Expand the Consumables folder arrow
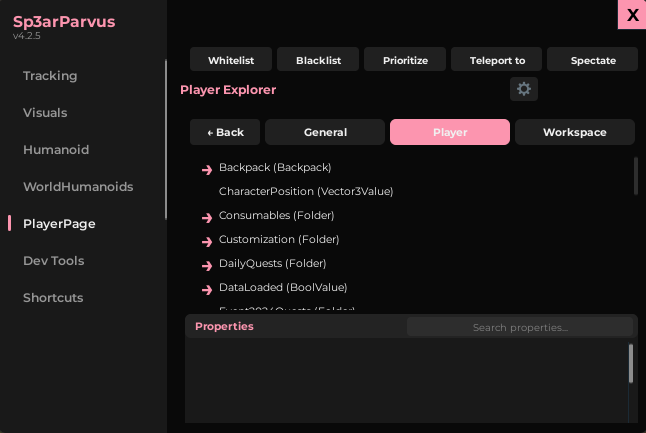 coord(207,218)
